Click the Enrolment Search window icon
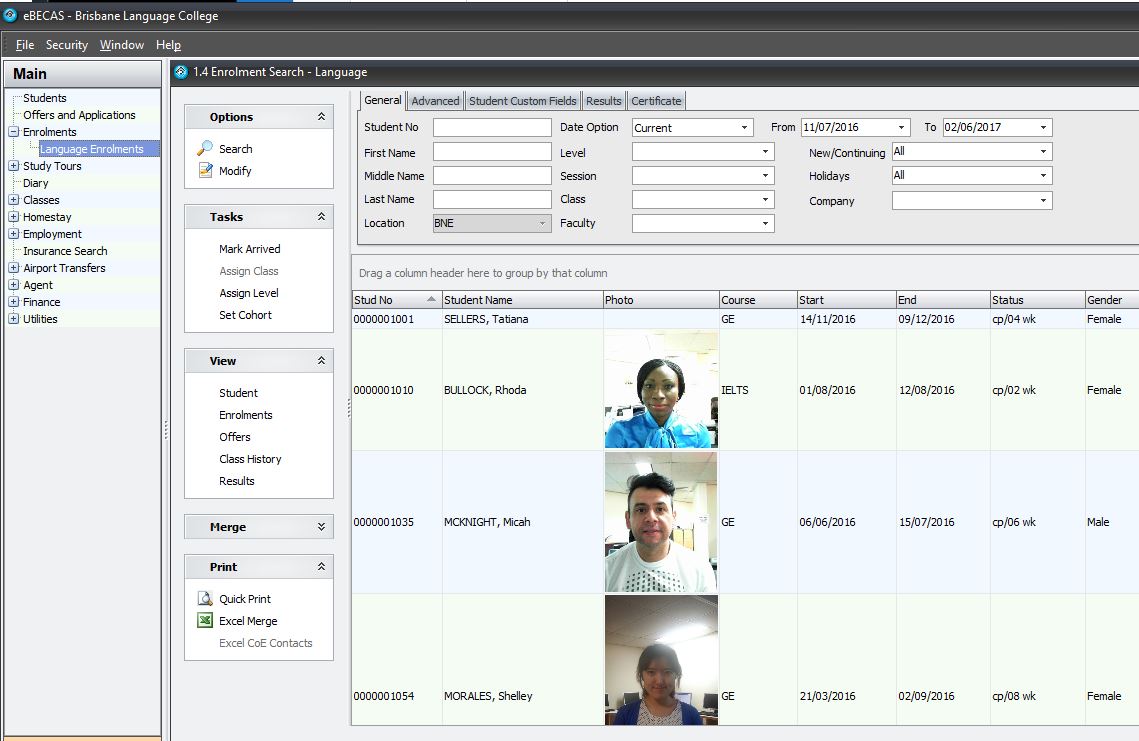 180,72
